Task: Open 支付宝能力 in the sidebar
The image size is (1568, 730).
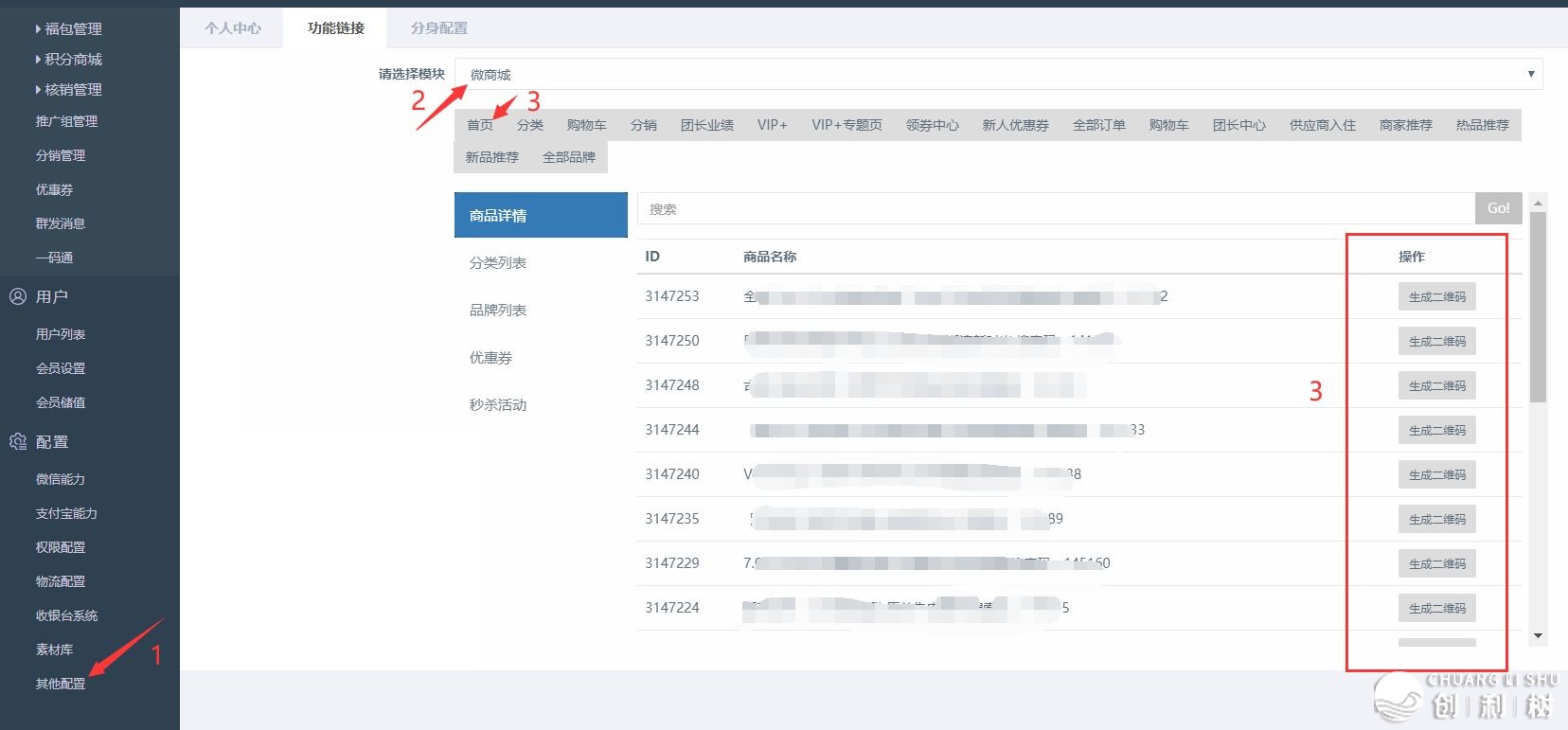Action: tap(66, 513)
